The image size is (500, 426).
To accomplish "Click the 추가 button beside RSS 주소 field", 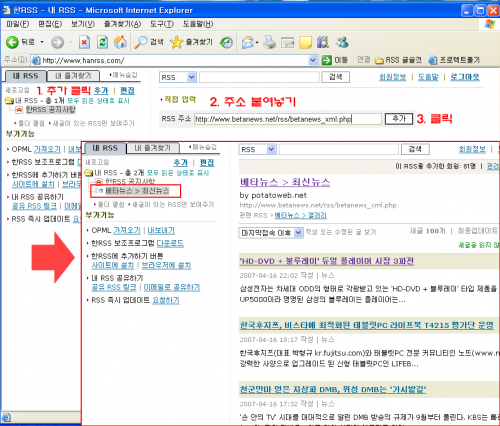I will (x=399, y=119).
